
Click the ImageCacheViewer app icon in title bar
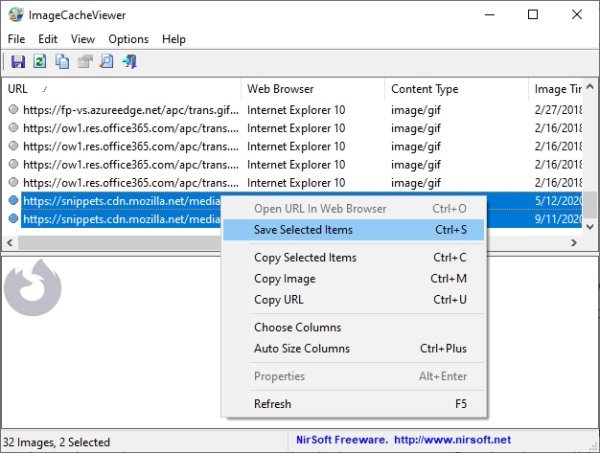(x=15, y=14)
